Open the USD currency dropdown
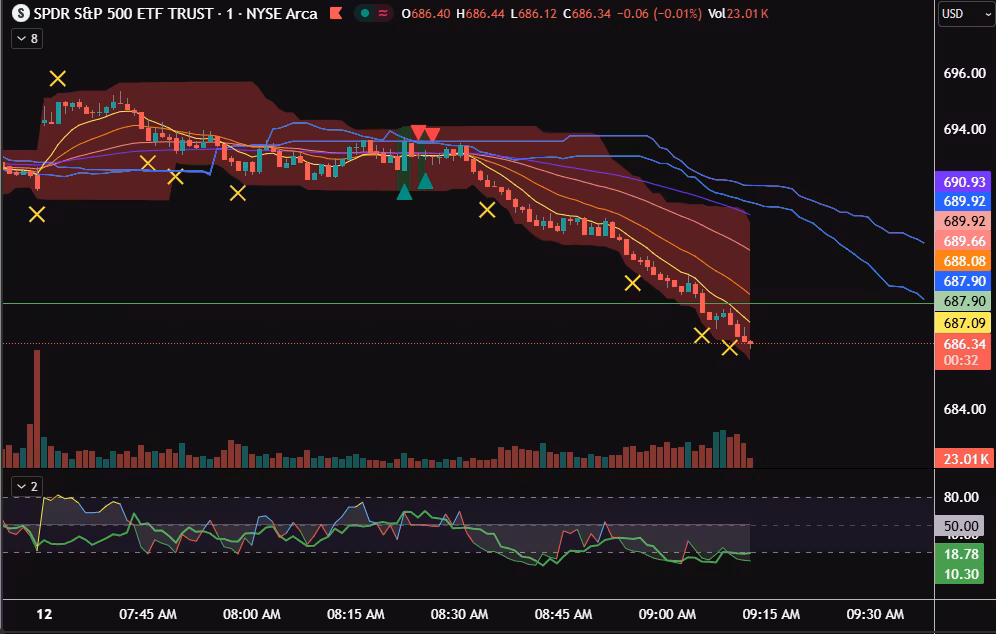This screenshot has height=634, width=996. point(964,14)
